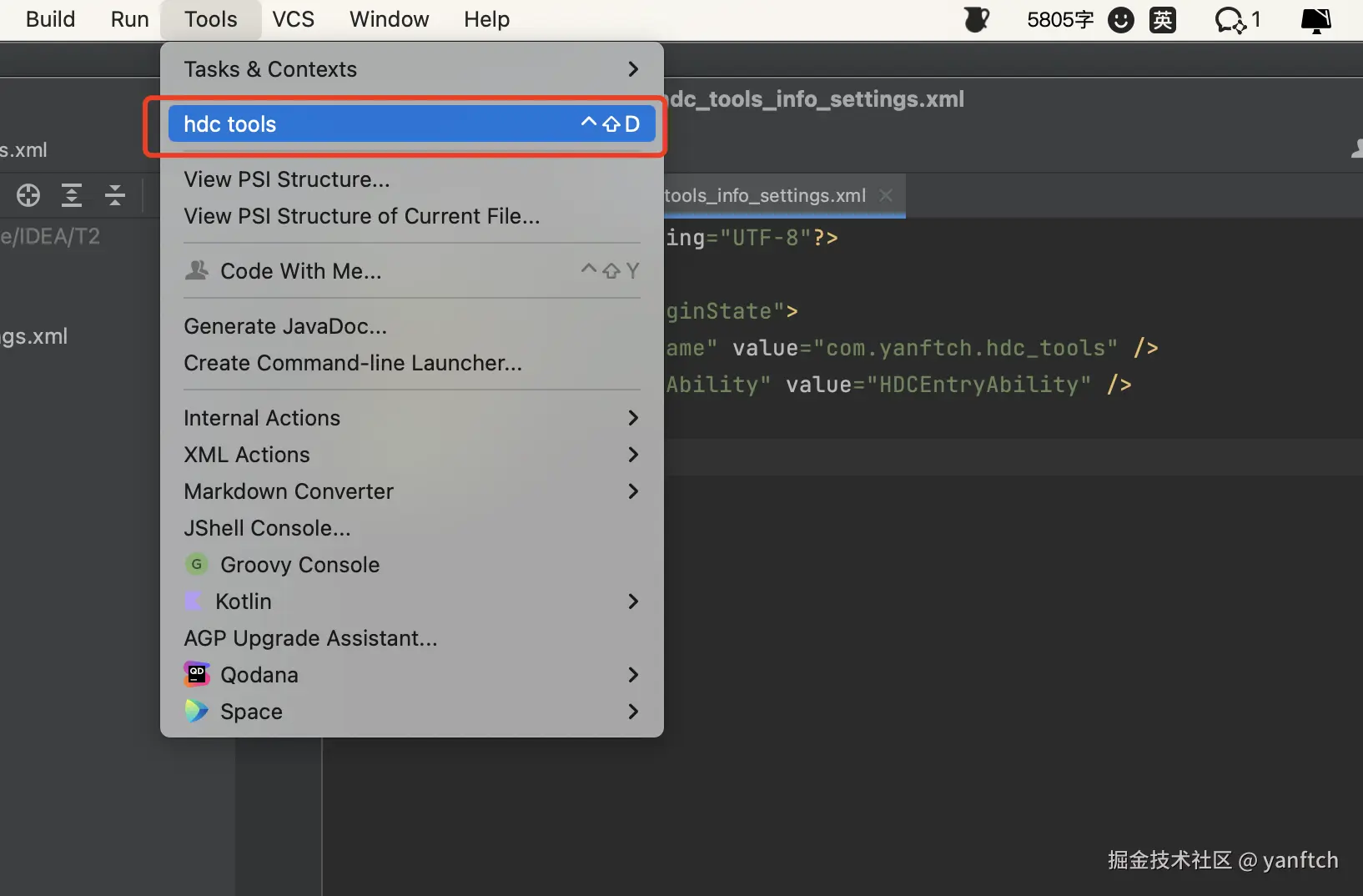The width and height of the screenshot is (1363, 896).
Task: Open the VCS menu in menu bar
Action: 293,19
